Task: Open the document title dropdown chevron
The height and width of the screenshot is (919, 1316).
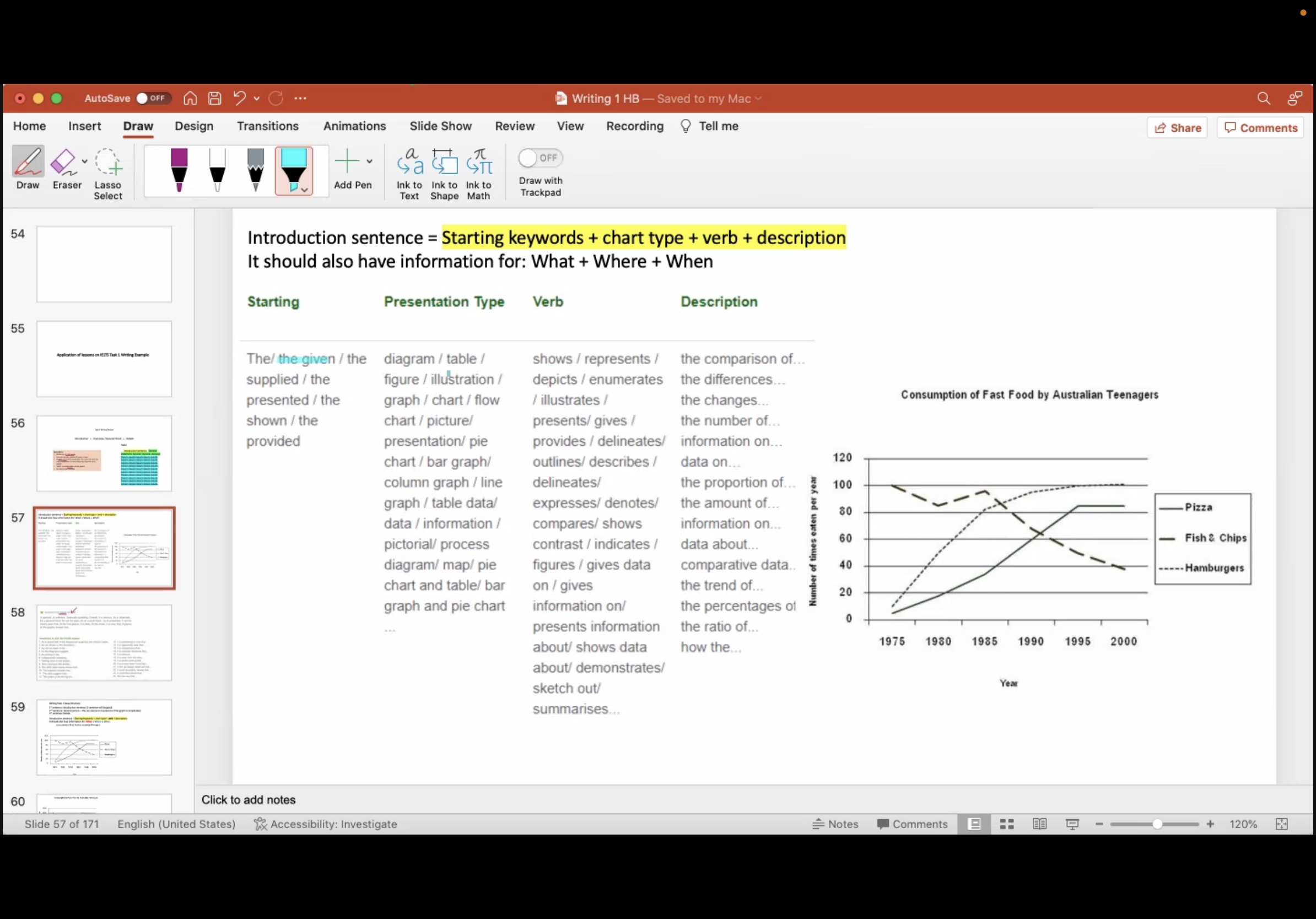Action: (758, 99)
